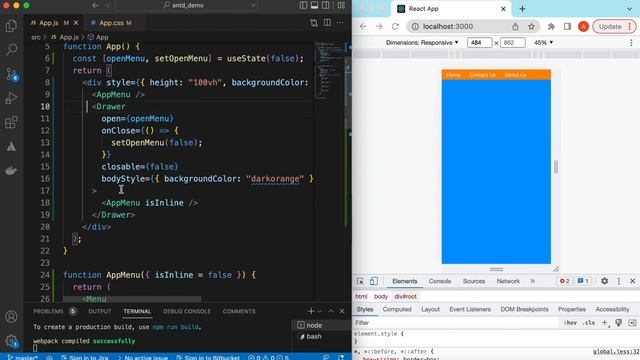Click No active issue in the status bar
Image resolution: width=640 pixels, height=360 pixels.
[142, 357]
